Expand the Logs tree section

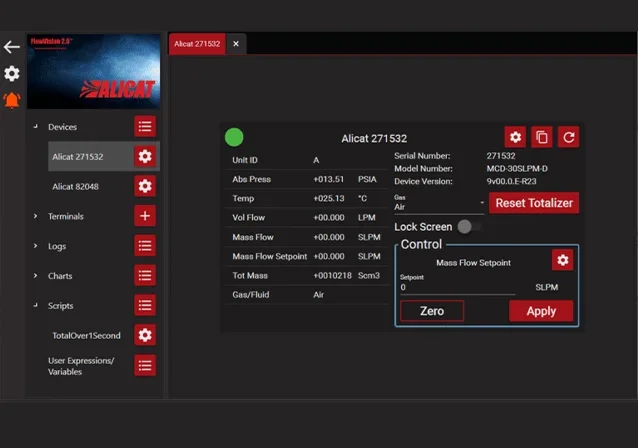tap(36, 246)
